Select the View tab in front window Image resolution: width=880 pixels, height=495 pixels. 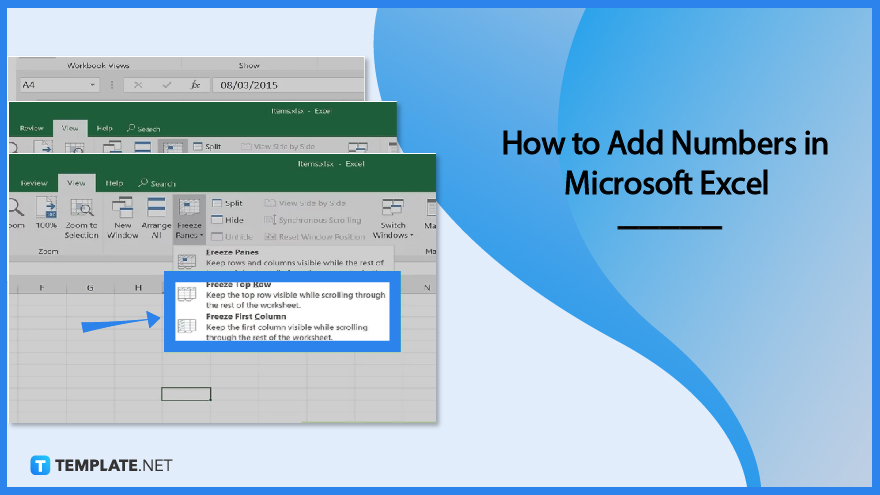(76, 183)
